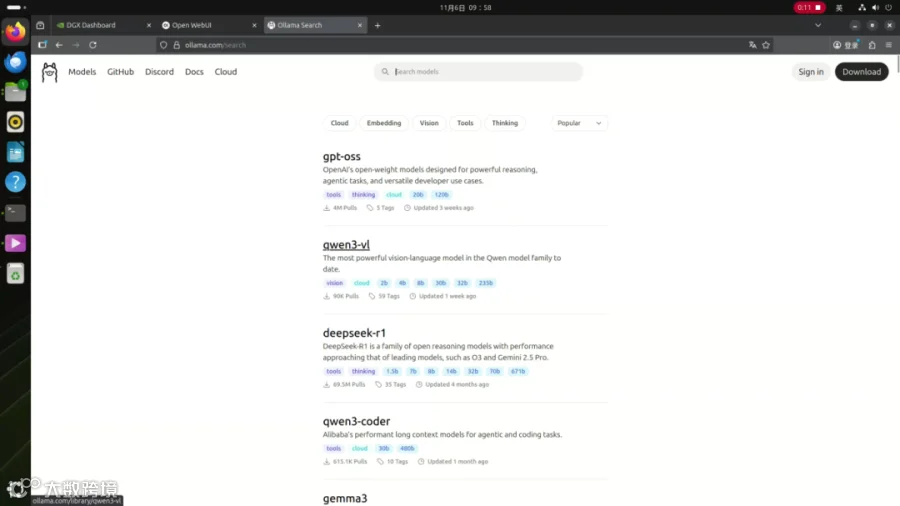Reload the ollama.com page
The height and width of the screenshot is (506, 900).
point(93,45)
